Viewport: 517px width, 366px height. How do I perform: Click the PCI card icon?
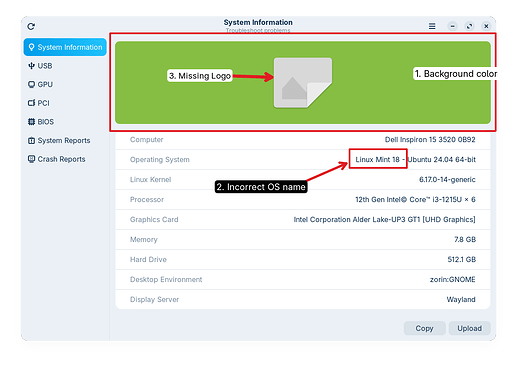(x=31, y=103)
